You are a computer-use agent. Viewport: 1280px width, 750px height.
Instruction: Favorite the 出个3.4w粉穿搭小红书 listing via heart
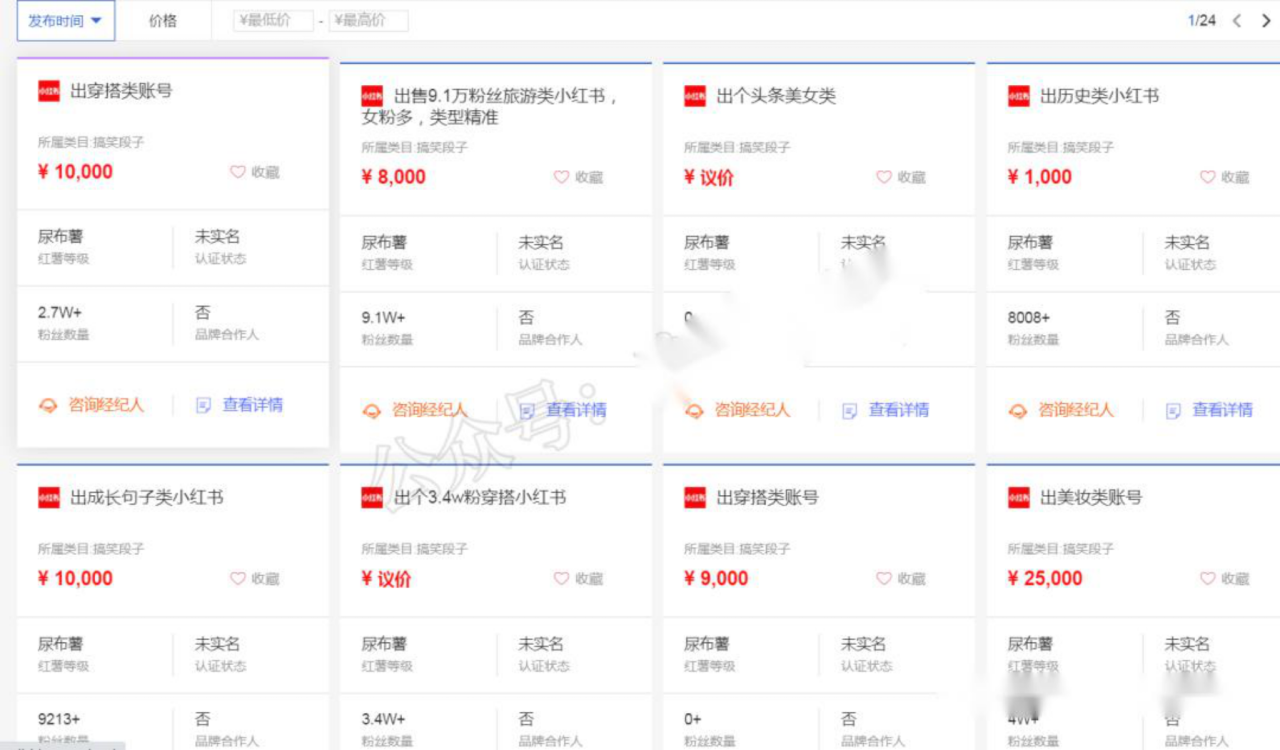[562, 578]
